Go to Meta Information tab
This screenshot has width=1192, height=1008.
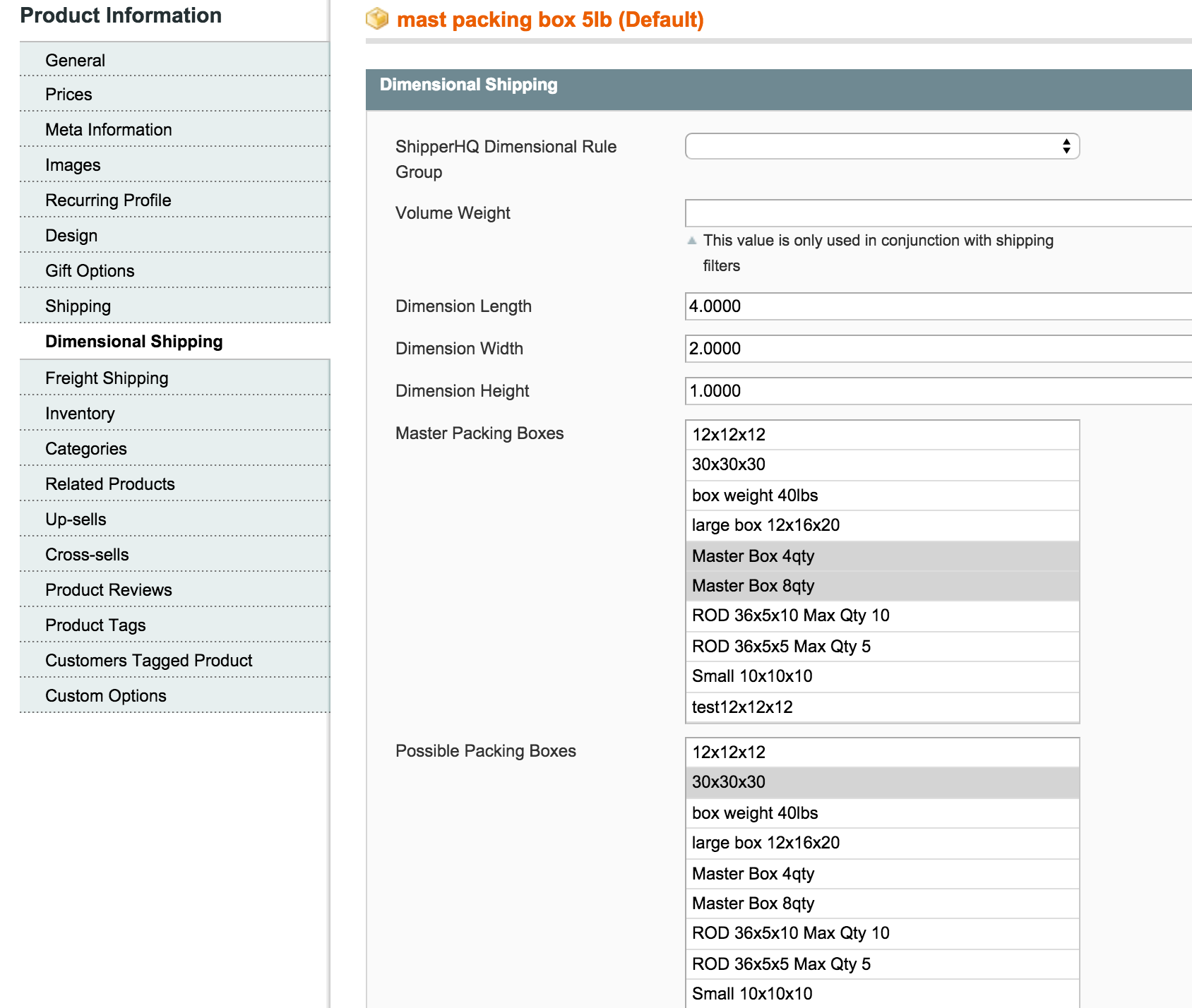pyautogui.click(x=109, y=130)
